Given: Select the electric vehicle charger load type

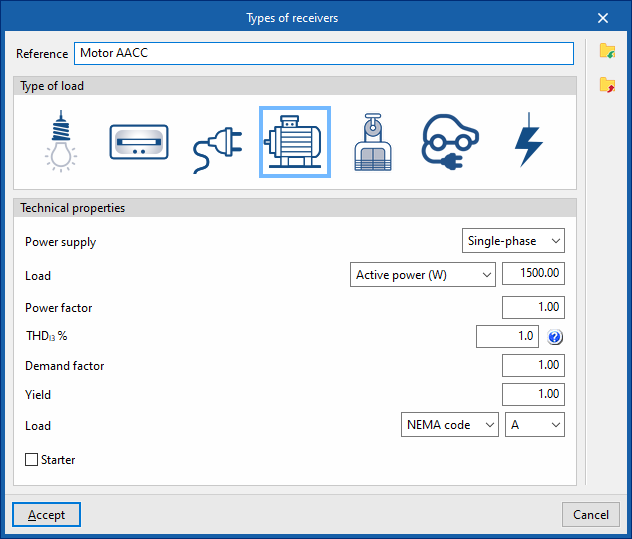Looking at the screenshot, I should coord(450,142).
